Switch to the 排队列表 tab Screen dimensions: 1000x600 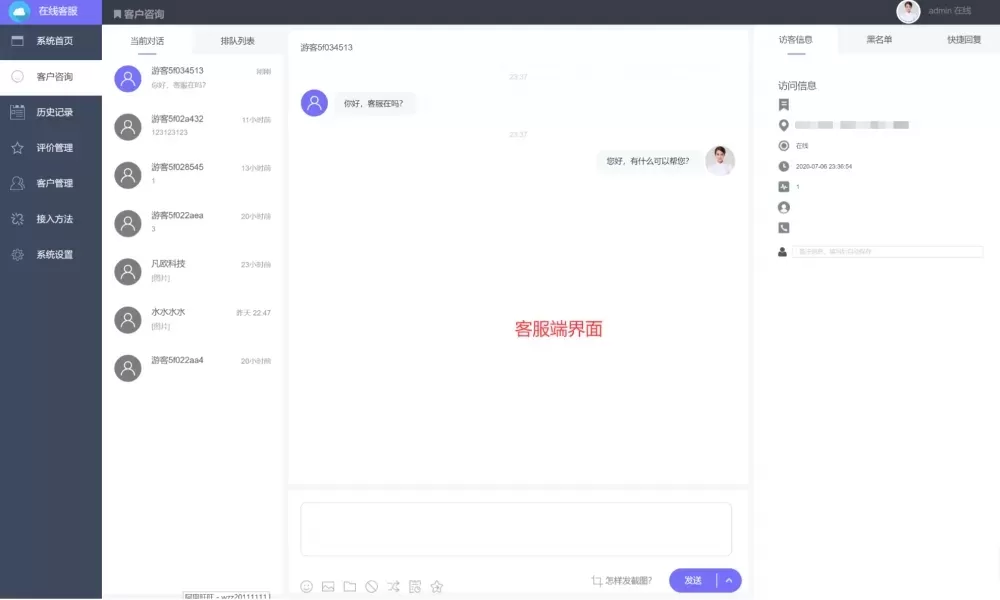coord(238,41)
